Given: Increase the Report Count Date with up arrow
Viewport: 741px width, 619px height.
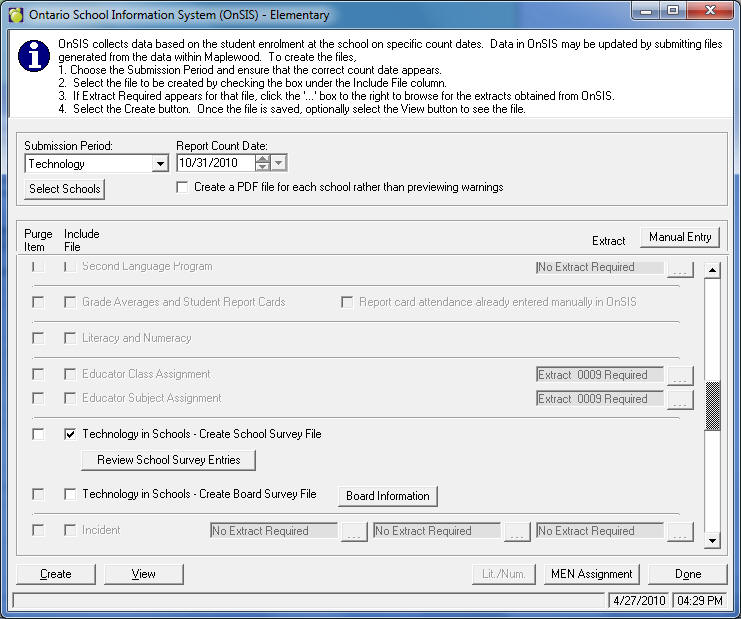Looking at the screenshot, I should 262,158.
